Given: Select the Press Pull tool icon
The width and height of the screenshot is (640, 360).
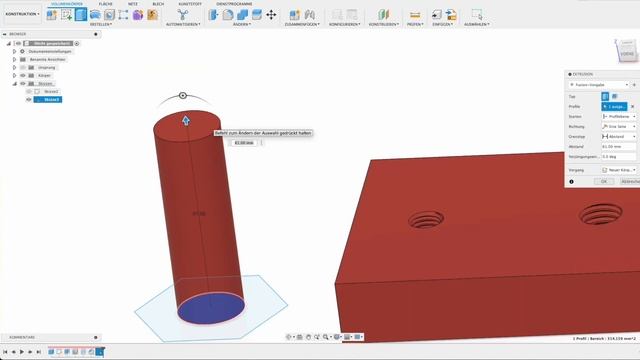Looking at the screenshot, I should (x=213, y=15).
